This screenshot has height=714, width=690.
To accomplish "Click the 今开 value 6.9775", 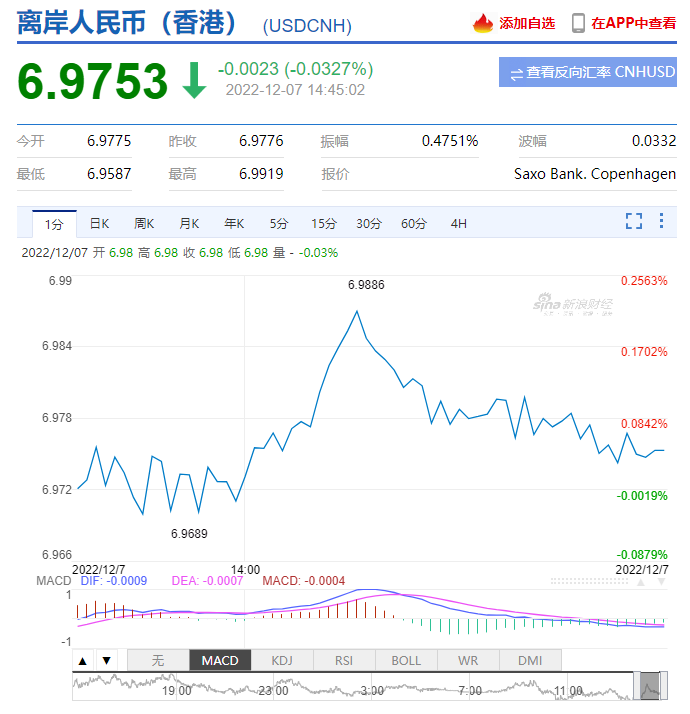I will click(109, 141).
